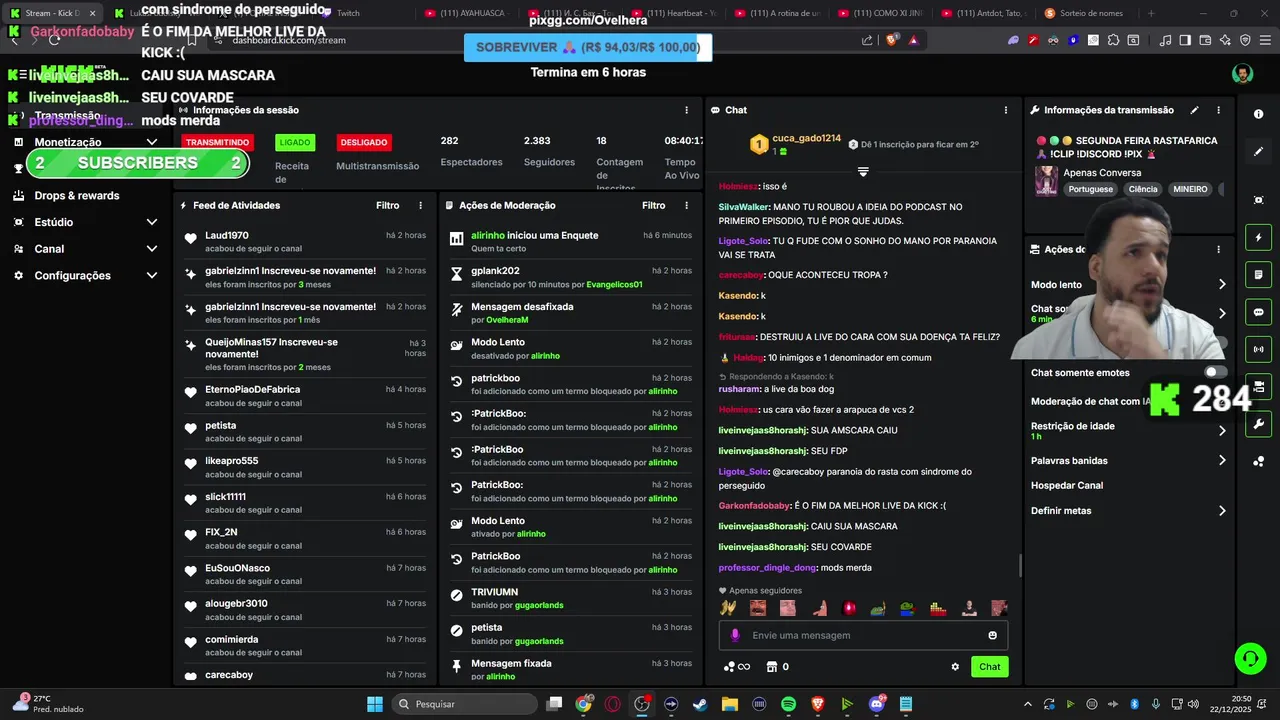The width and height of the screenshot is (1280, 720).
Task: Open Restrição de idade chevron
Action: (x=1222, y=431)
